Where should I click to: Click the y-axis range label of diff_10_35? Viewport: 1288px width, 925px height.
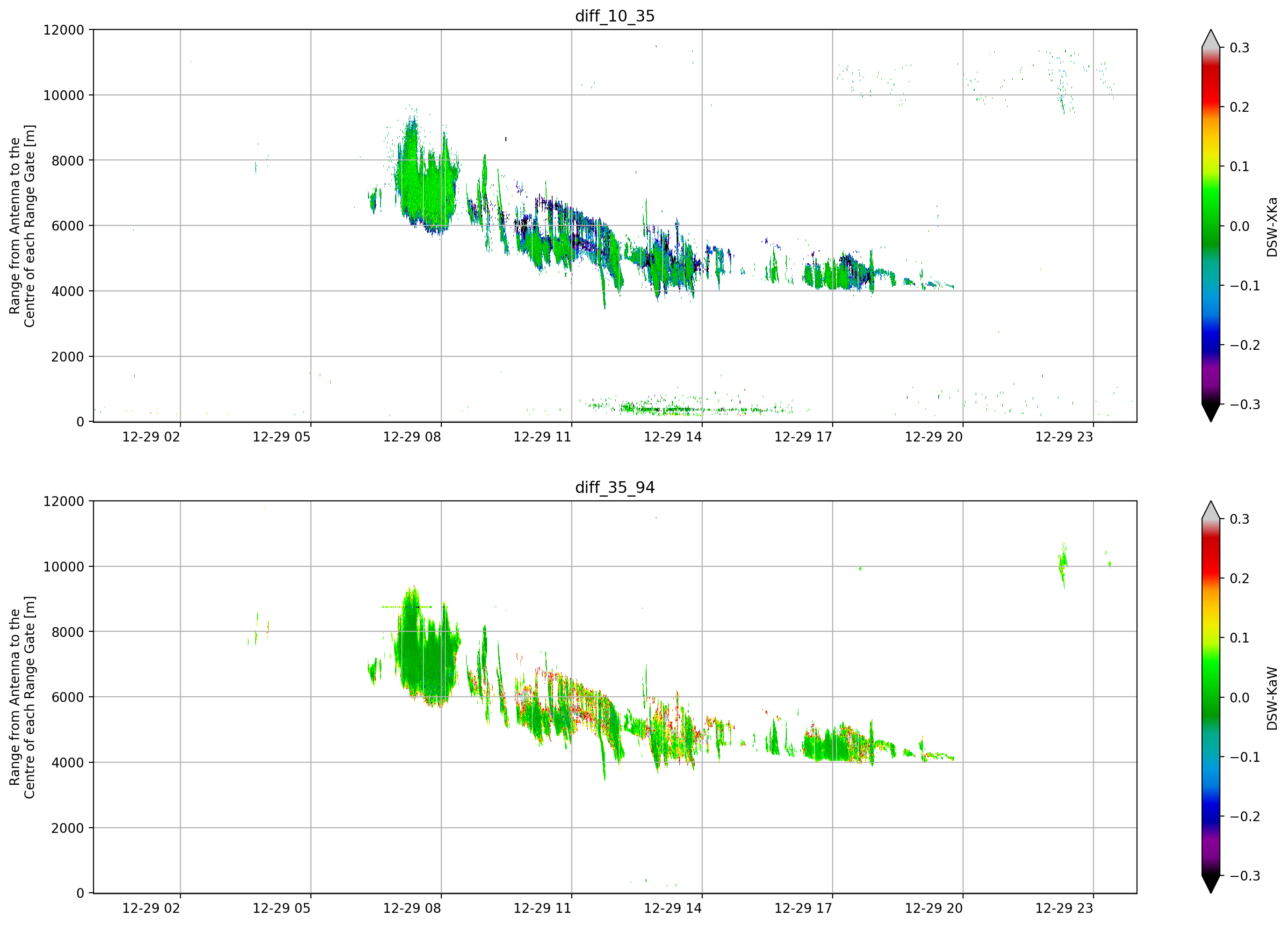pyautogui.click(x=22, y=225)
